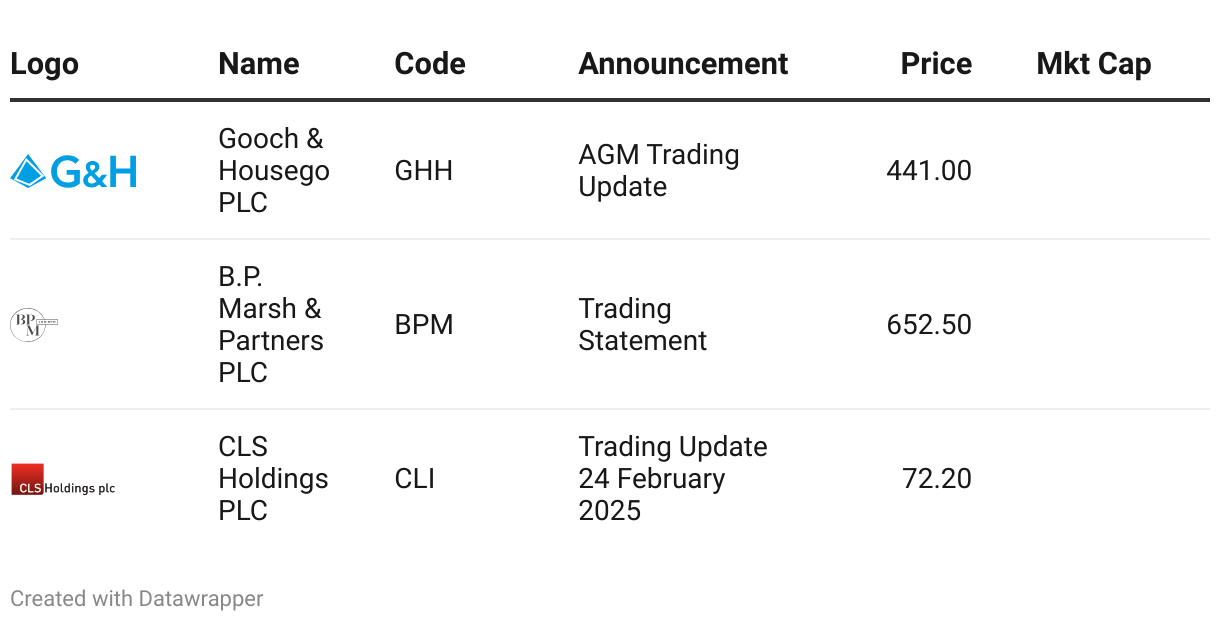Open the Trading Statement announcement
This screenshot has height=622, width=1220.
[x=642, y=325]
